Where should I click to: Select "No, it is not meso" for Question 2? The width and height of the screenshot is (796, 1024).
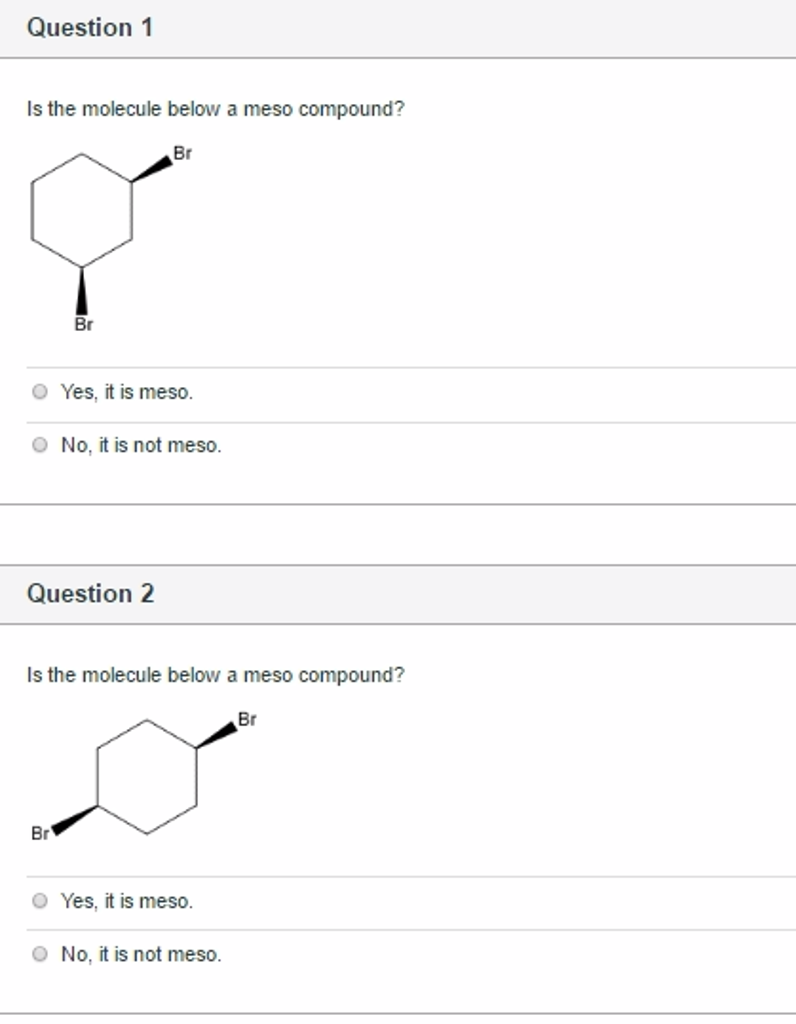click(40, 955)
